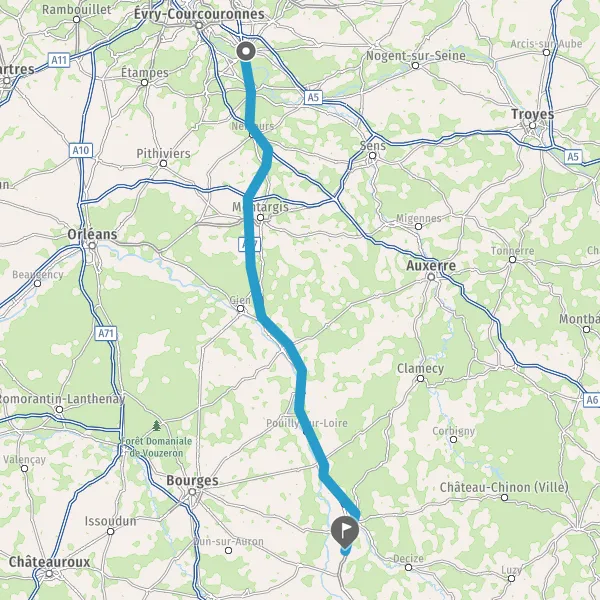Click the A10 highway shield
The width and height of the screenshot is (600, 600).
81,150
